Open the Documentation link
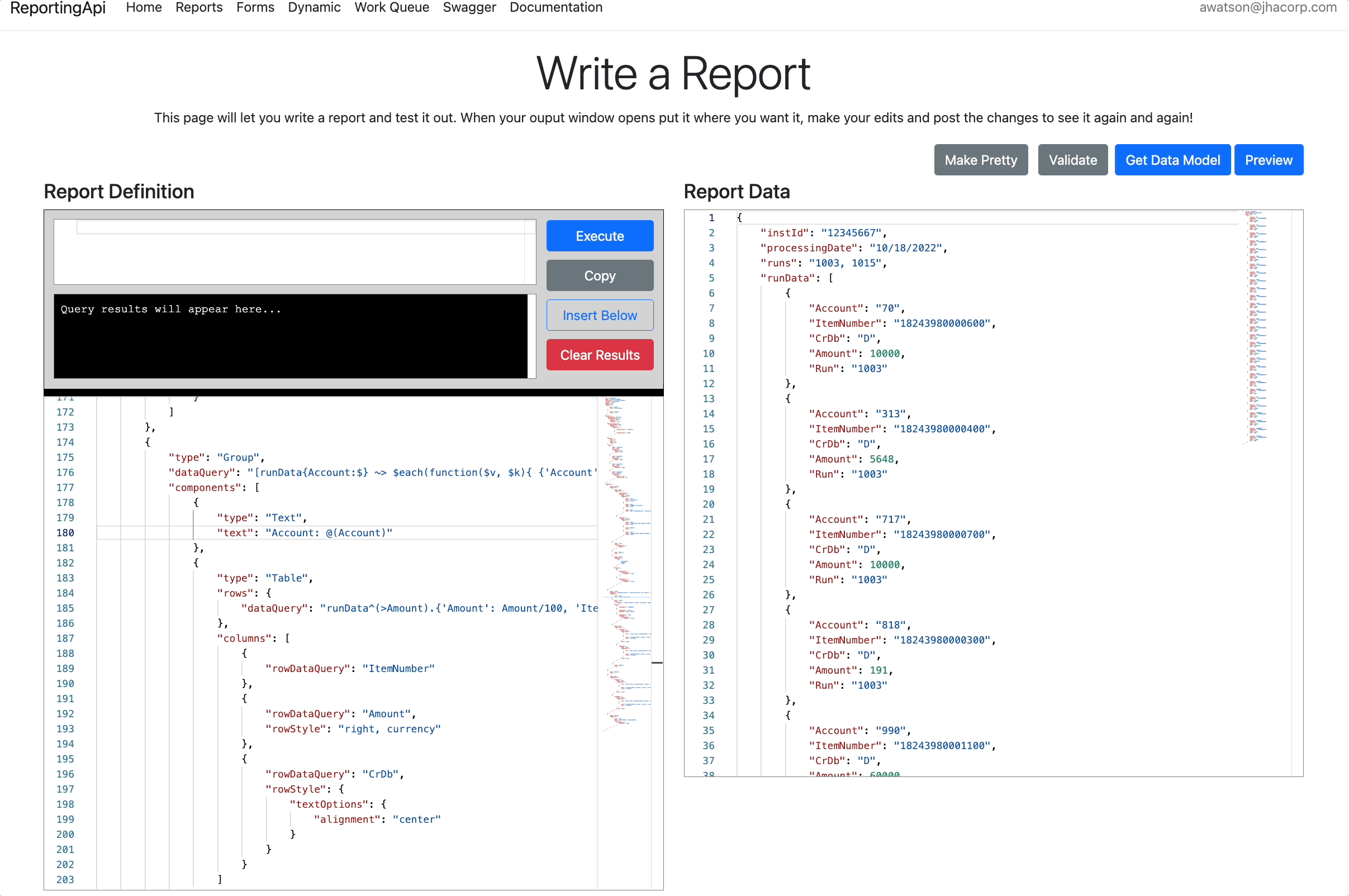 pos(555,7)
